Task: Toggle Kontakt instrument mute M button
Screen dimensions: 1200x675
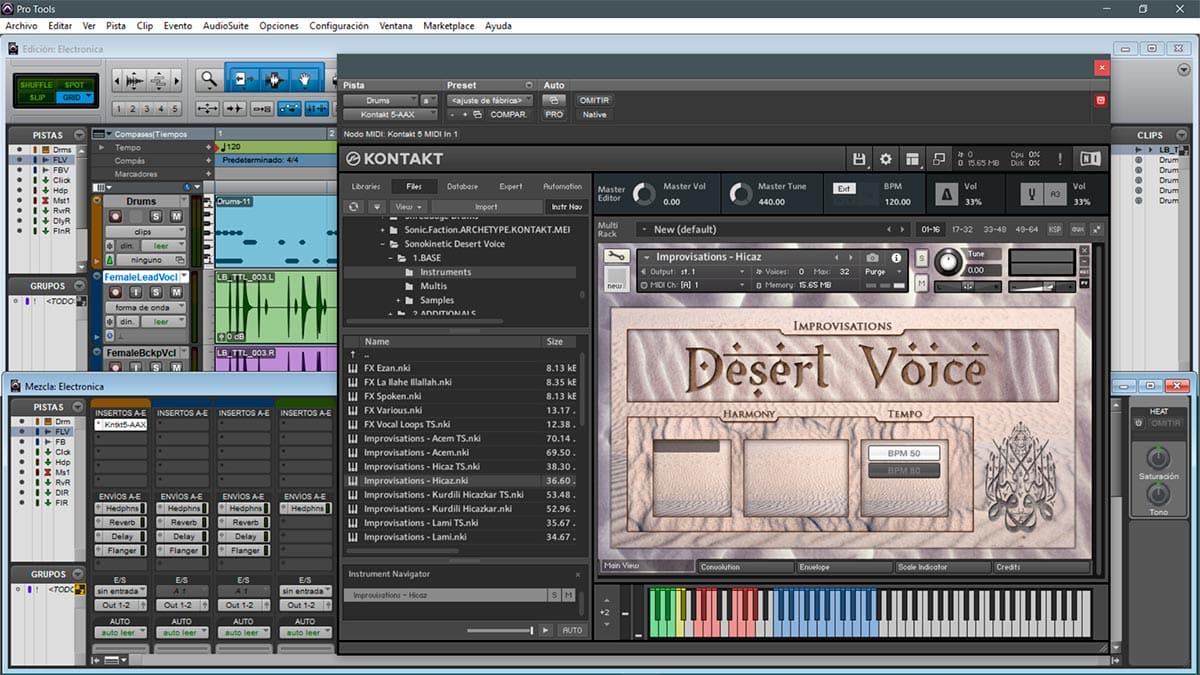Action: (922, 284)
